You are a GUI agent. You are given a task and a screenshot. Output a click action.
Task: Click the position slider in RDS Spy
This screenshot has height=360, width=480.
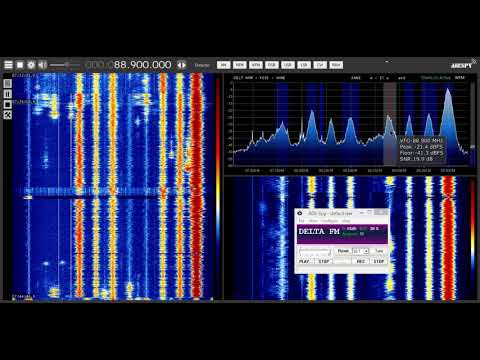[x=315, y=251]
